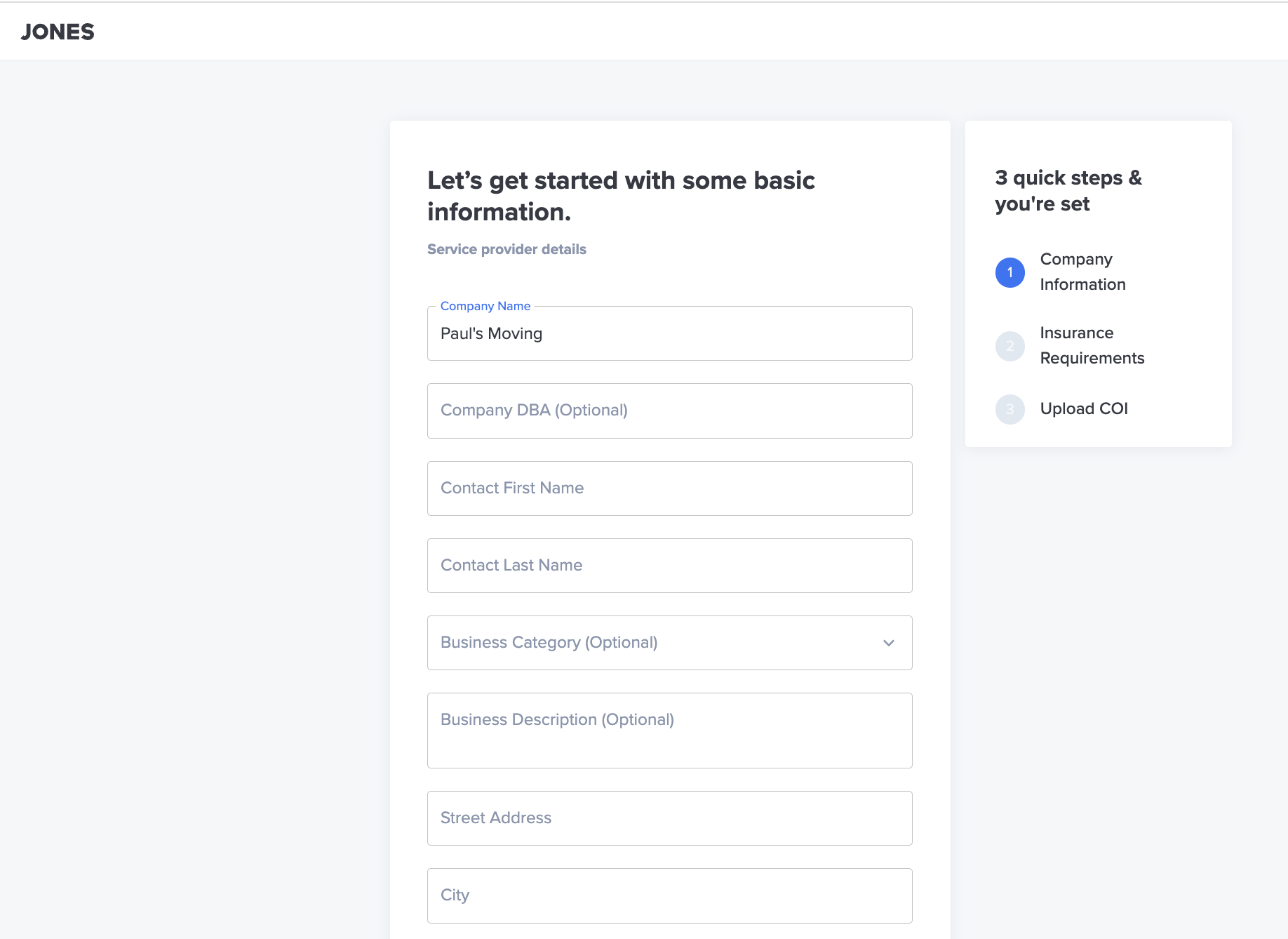Click into the Company DBA (Optional) field
Image resolution: width=1288 pixels, height=939 pixels.
[x=669, y=411]
